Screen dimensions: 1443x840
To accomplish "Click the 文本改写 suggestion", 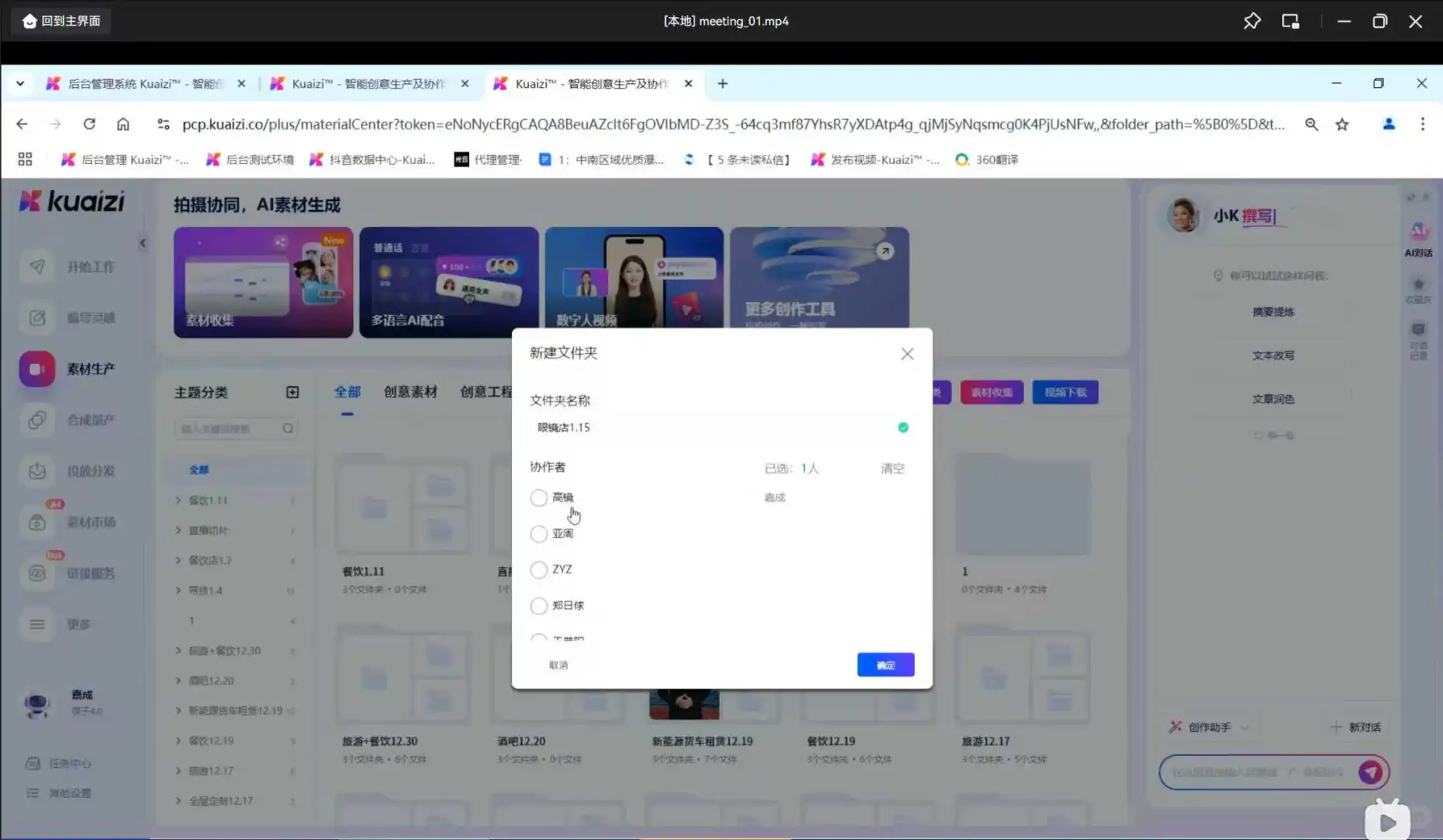I will pyautogui.click(x=1273, y=355).
